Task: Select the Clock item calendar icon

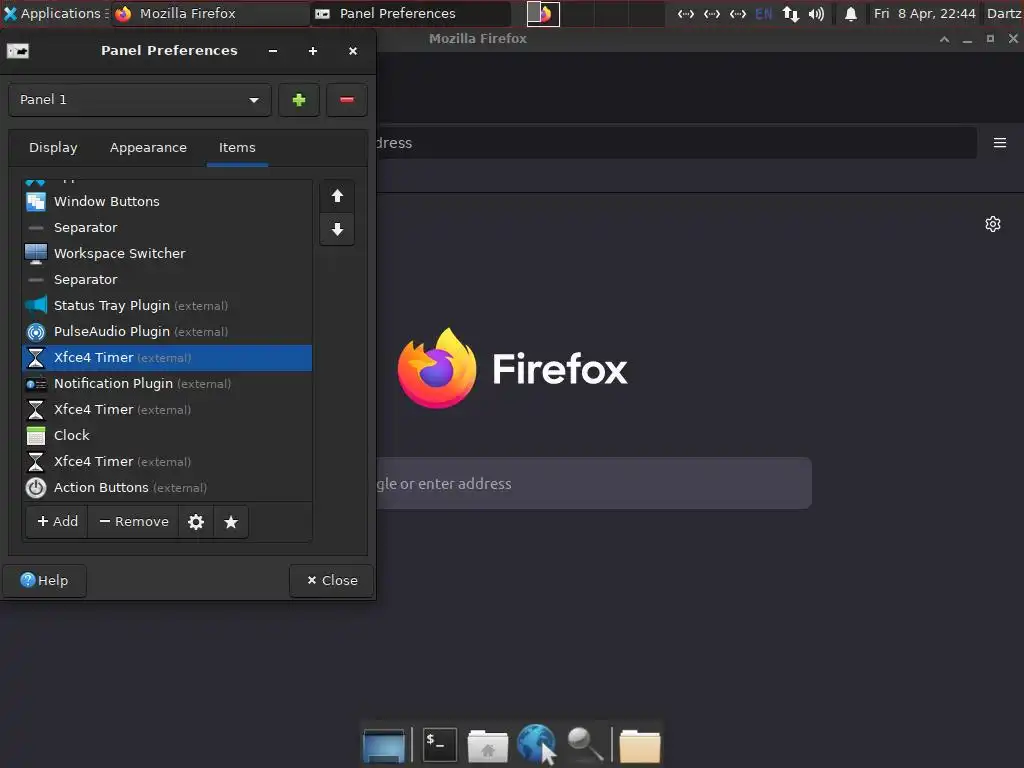Action: 36,436
